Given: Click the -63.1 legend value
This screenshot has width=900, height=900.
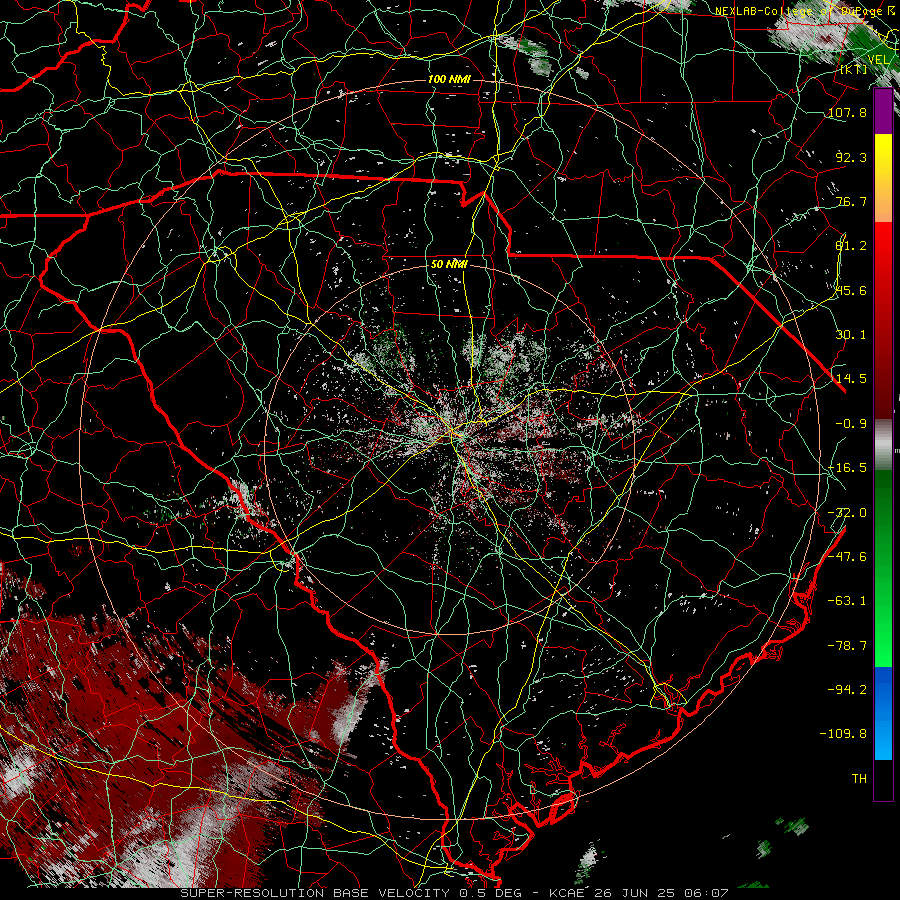Looking at the screenshot, I should pos(847,601).
